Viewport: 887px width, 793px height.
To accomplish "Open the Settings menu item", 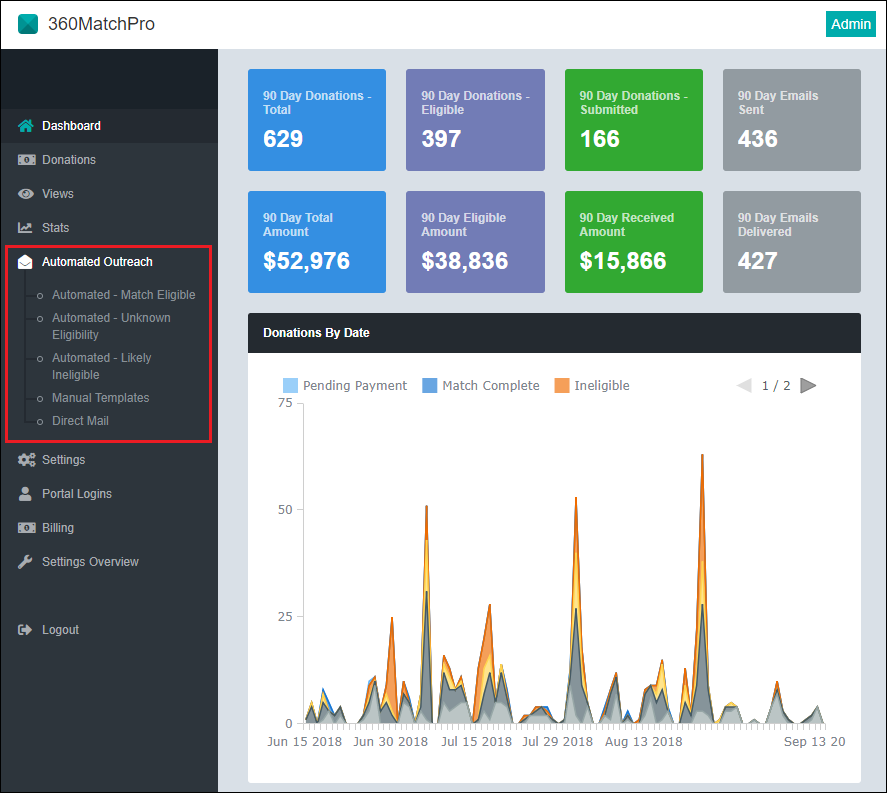I will [109, 460].
